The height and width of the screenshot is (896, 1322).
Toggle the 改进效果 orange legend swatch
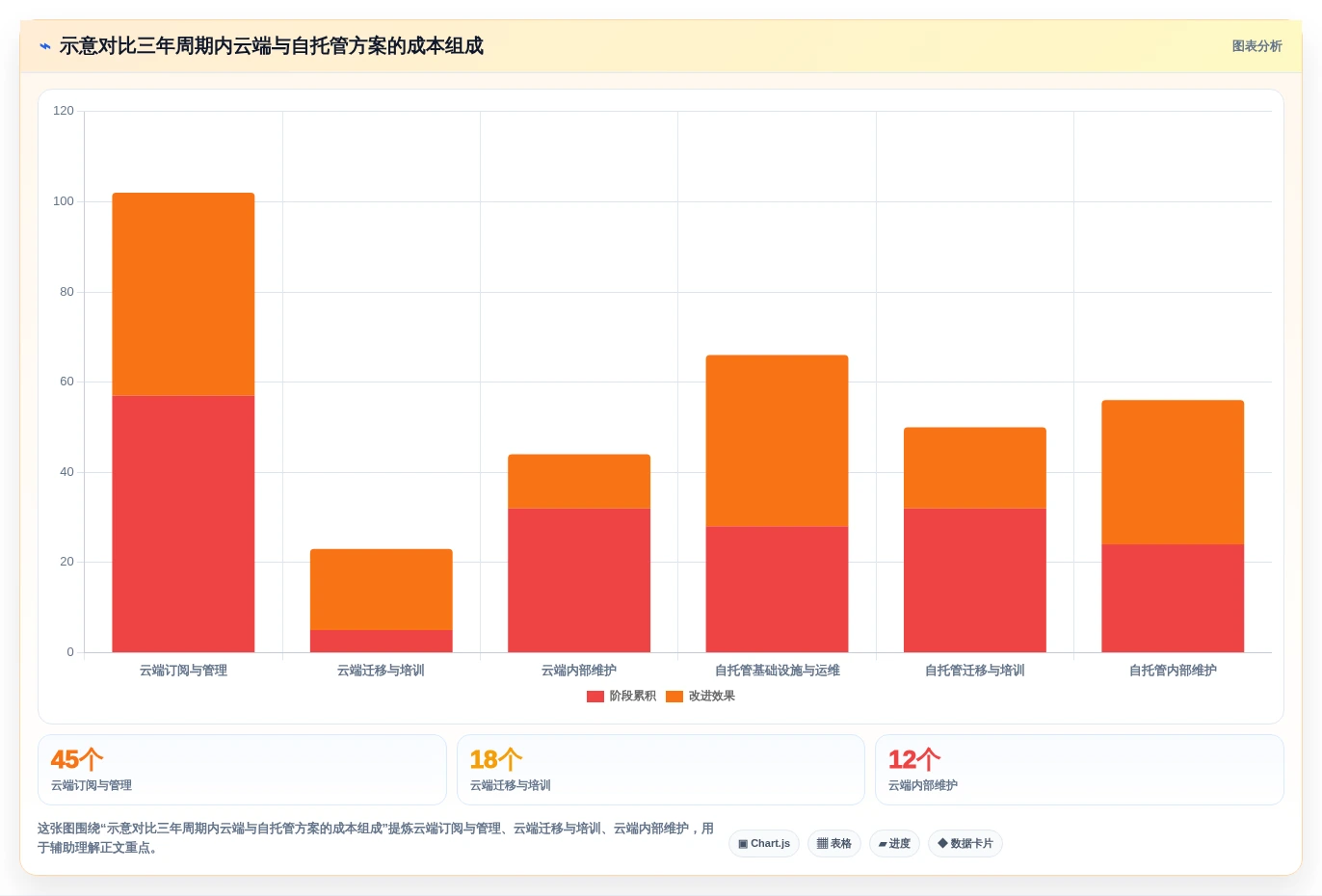tap(674, 697)
